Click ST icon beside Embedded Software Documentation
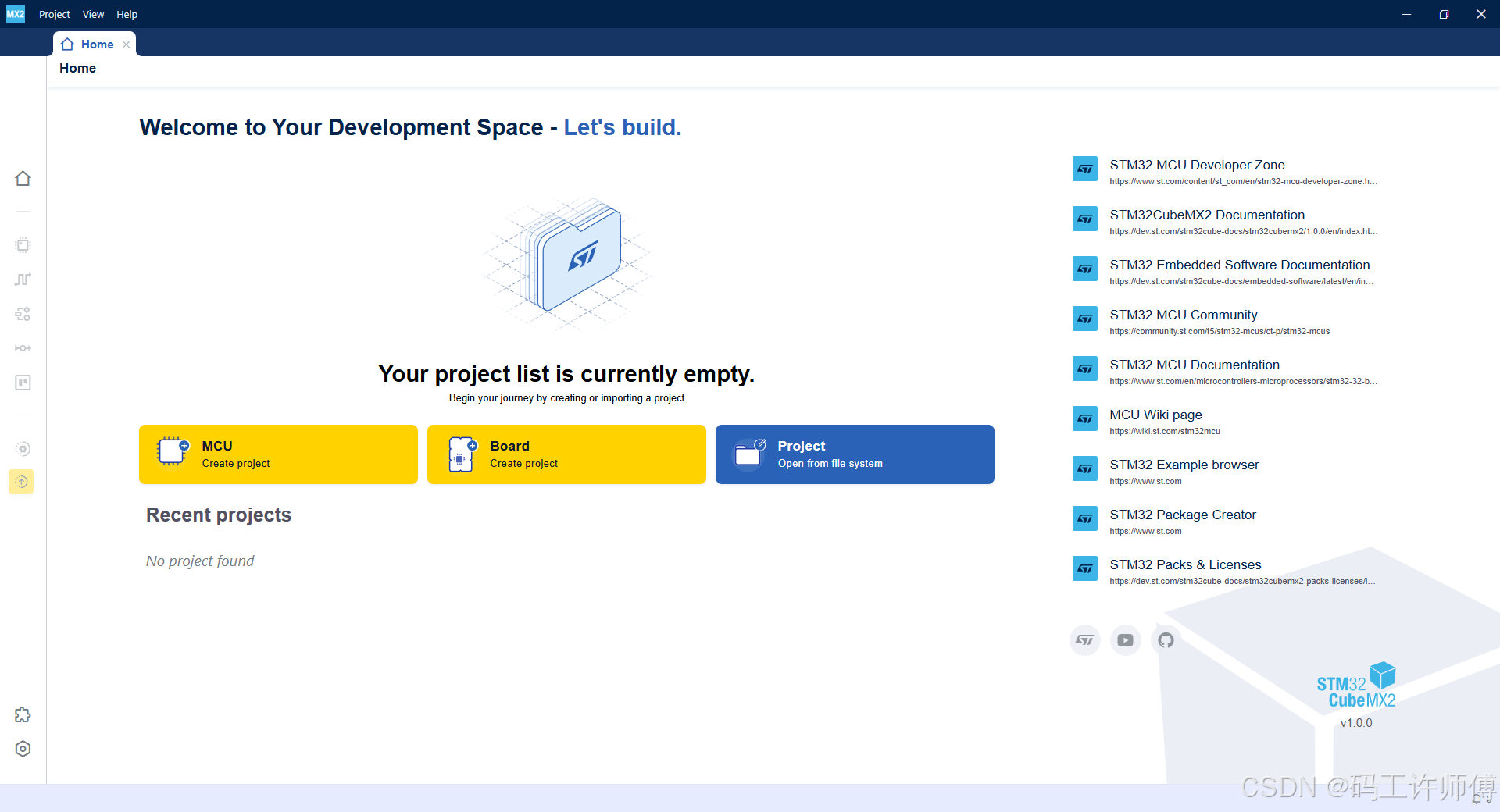 [1085, 269]
